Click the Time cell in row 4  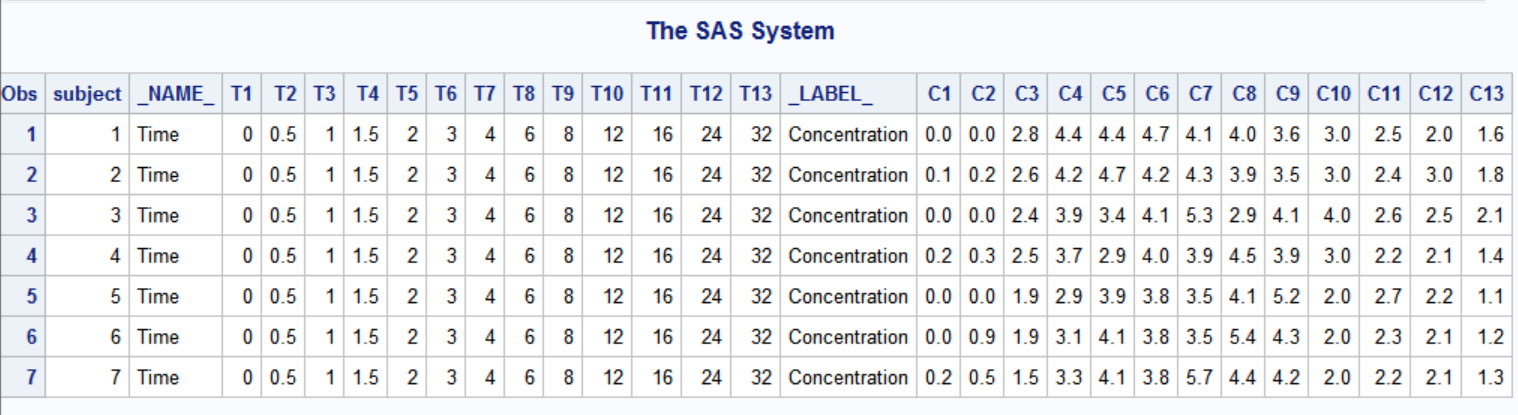158,256
